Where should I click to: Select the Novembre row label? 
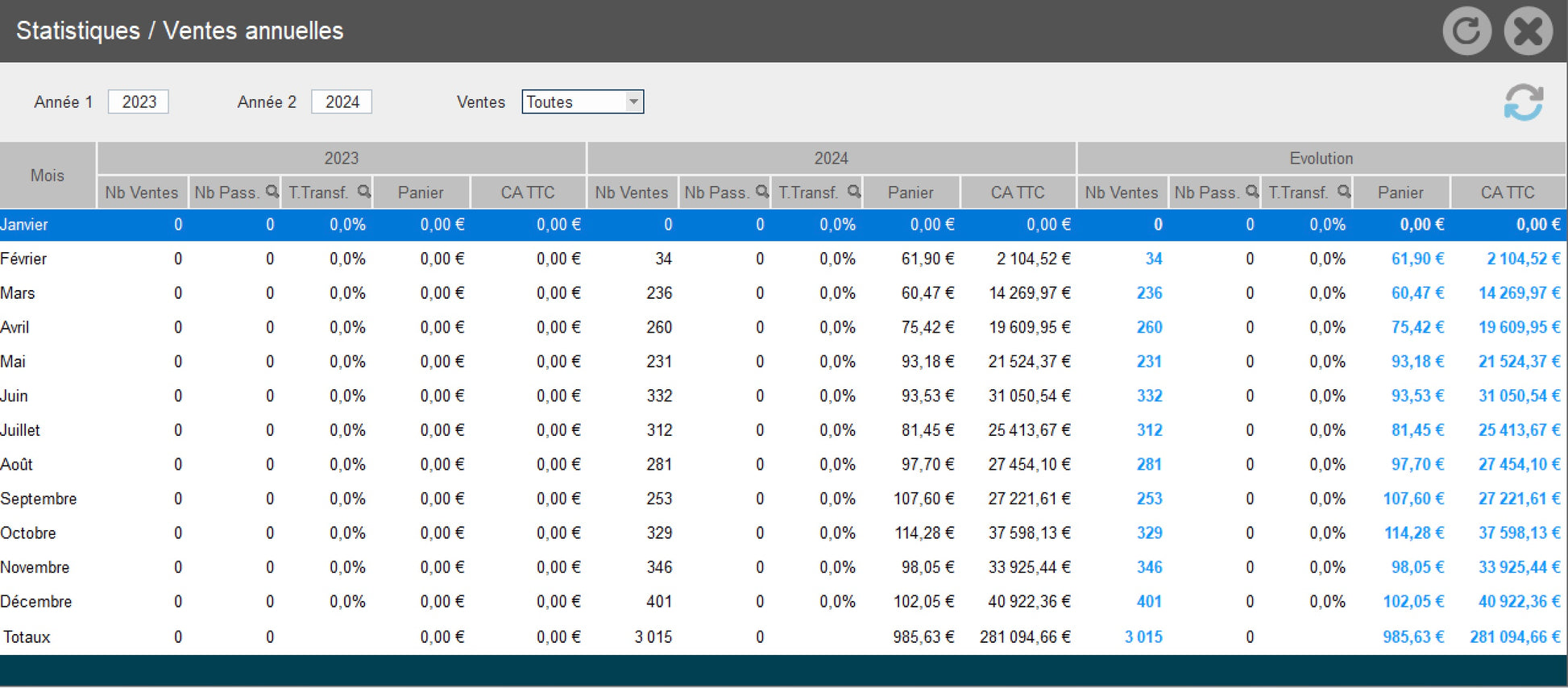coord(35,567)
